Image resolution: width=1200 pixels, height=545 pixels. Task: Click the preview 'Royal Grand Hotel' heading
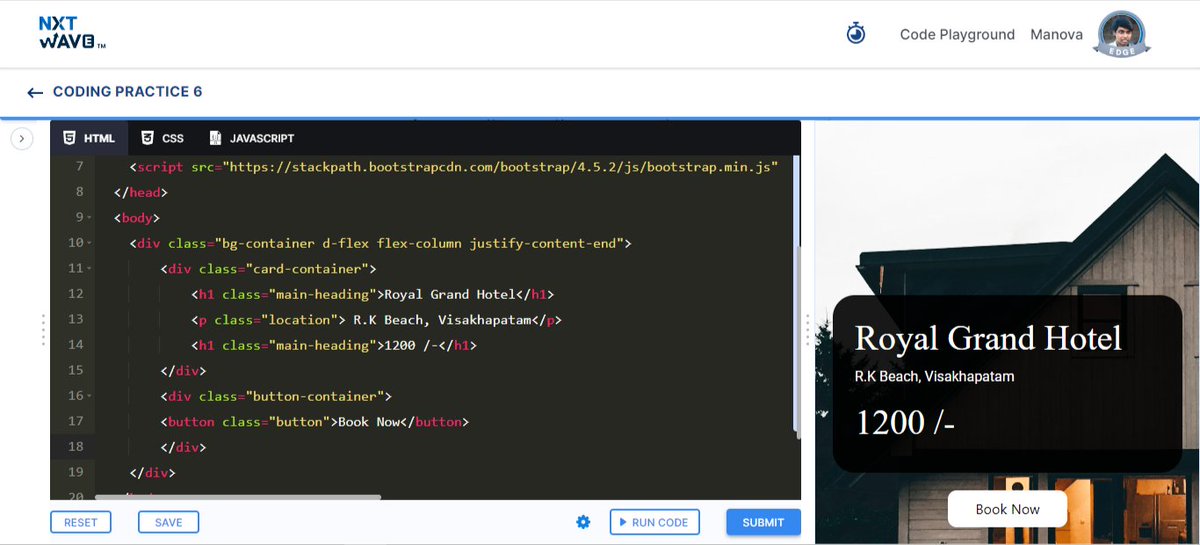(x=988, y=338)
